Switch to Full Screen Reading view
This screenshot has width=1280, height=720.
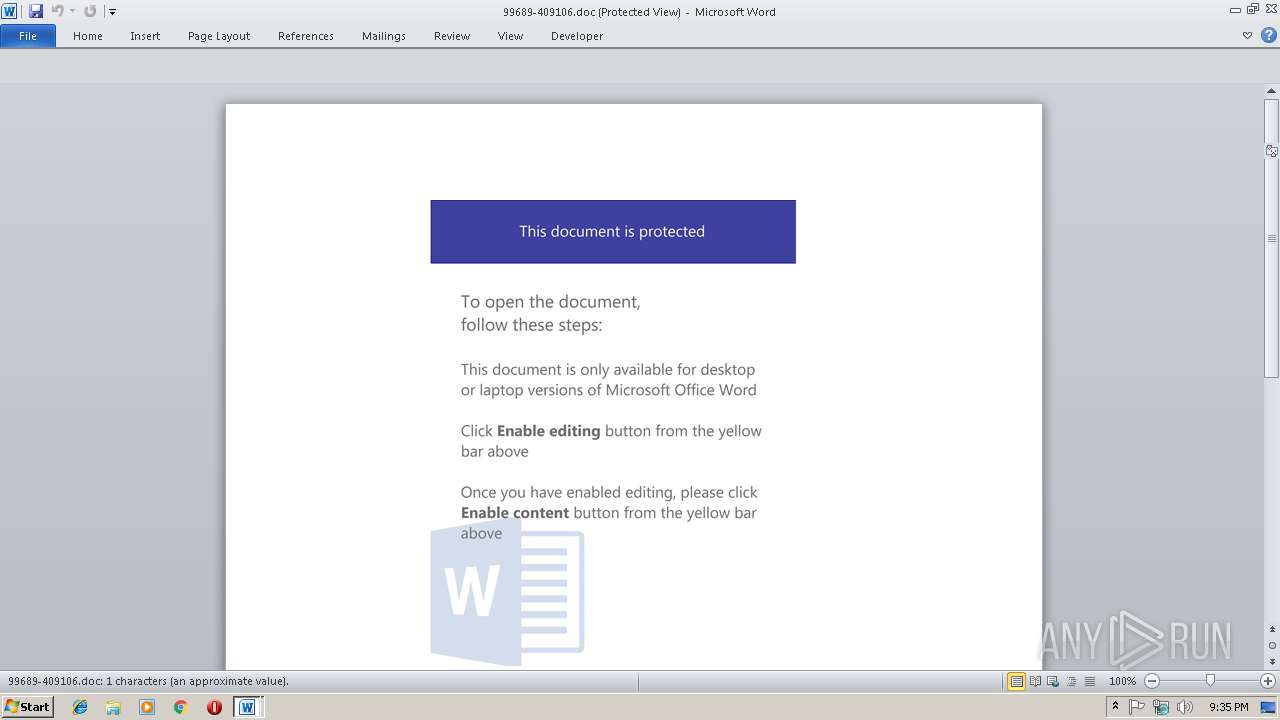pyautogui.click(x=1035, y=681)
